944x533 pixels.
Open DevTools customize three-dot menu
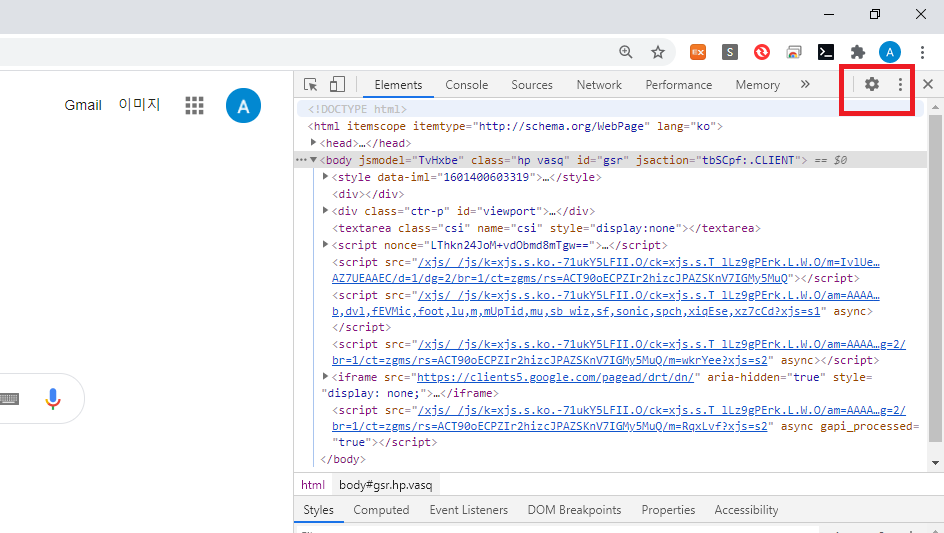[900, 84]
